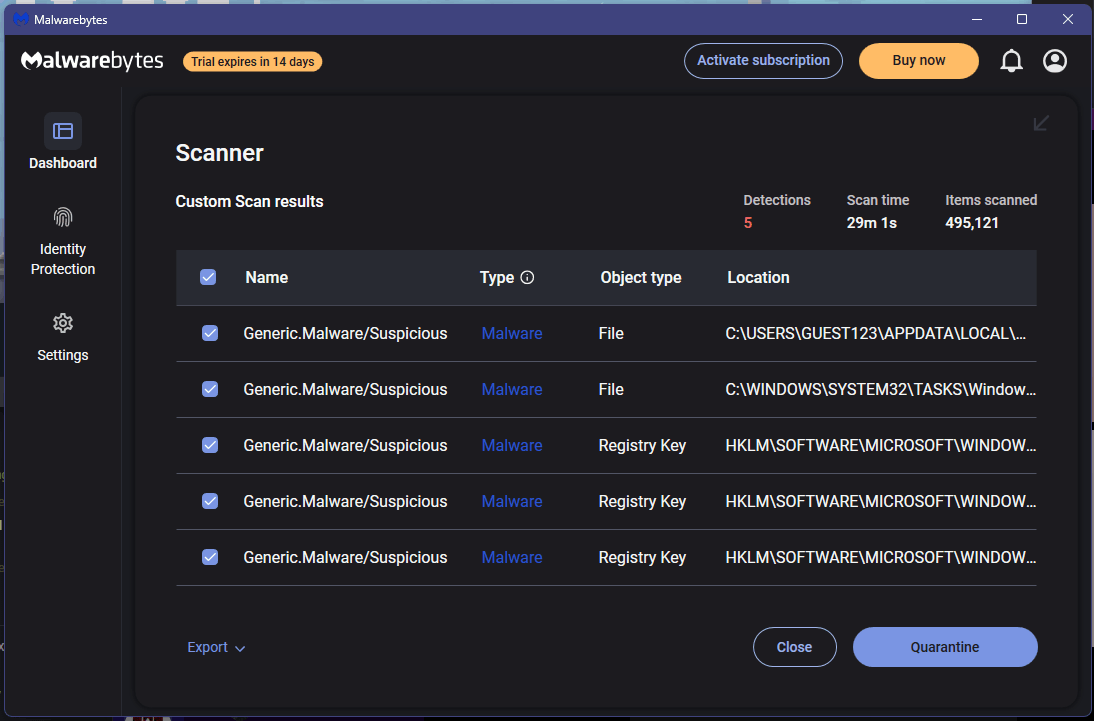1094x721 pixels.
Task: Open Settings in the sidebar
Action: pos(63,338)
